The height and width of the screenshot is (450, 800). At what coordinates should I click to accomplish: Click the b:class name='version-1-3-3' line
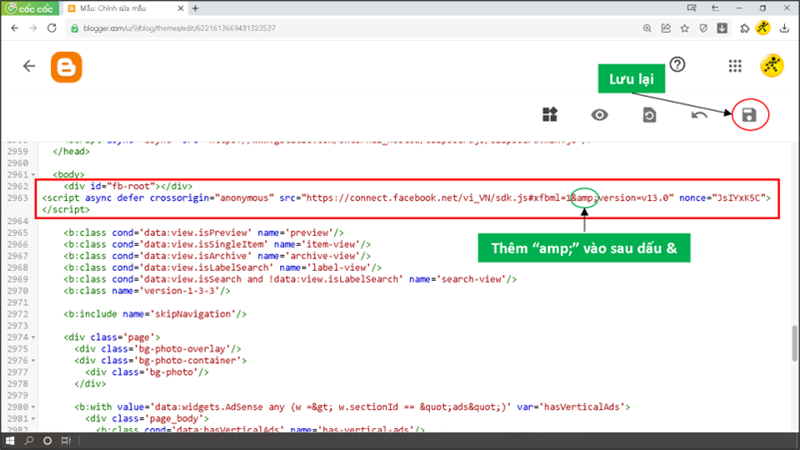(147, 291)
